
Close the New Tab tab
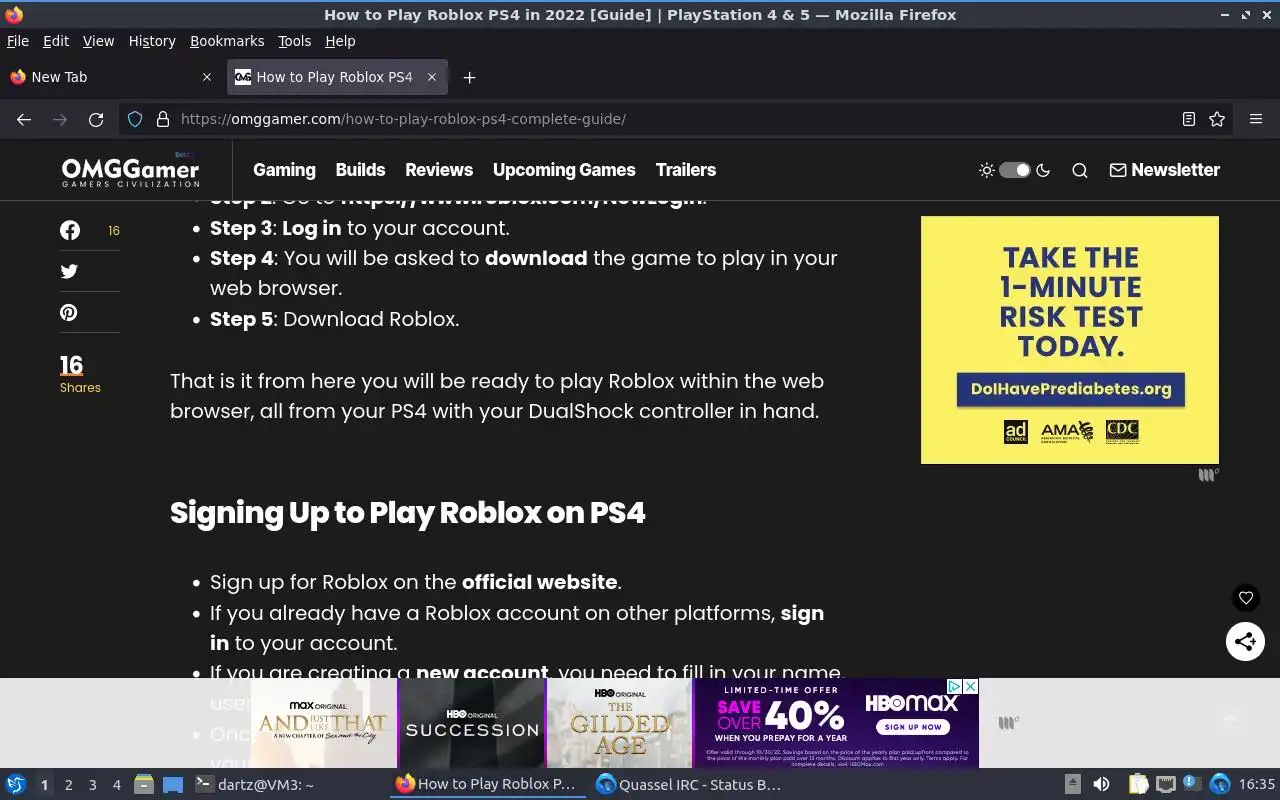click(x=207, y=77)
